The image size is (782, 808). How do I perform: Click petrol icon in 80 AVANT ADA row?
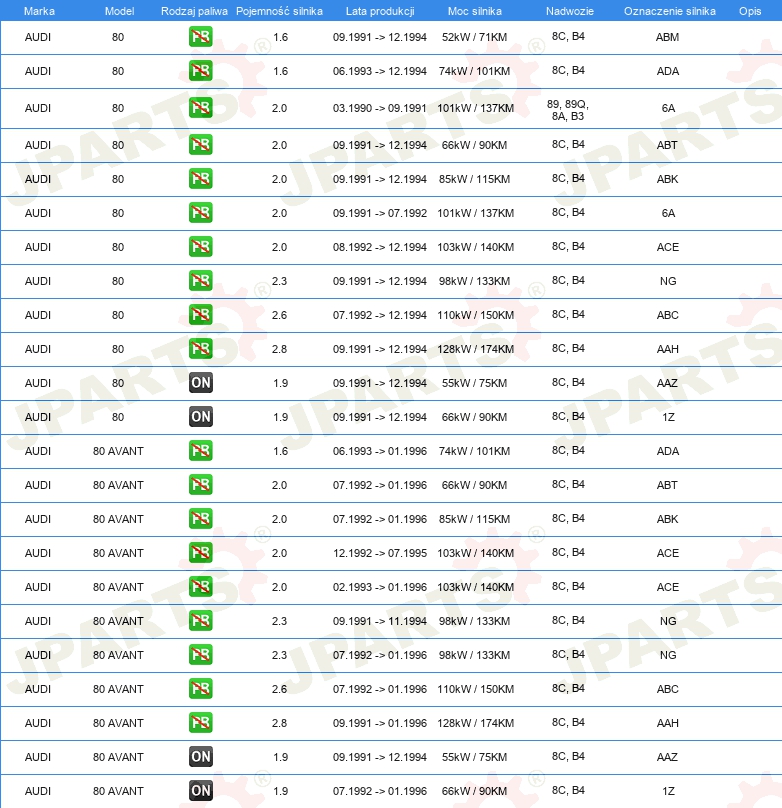tap(200, 451)
